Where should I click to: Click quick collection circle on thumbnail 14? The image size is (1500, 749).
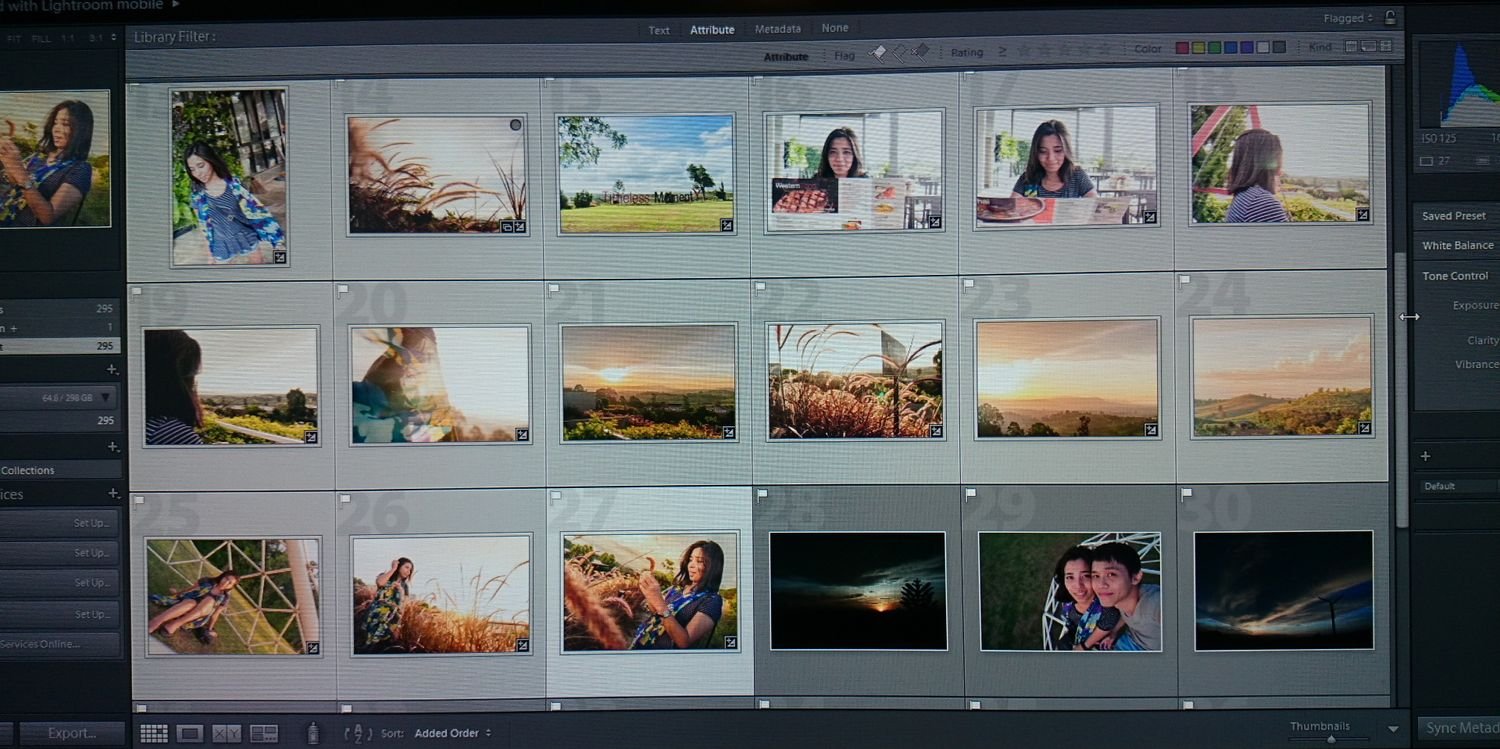click(x=516, y=125)
